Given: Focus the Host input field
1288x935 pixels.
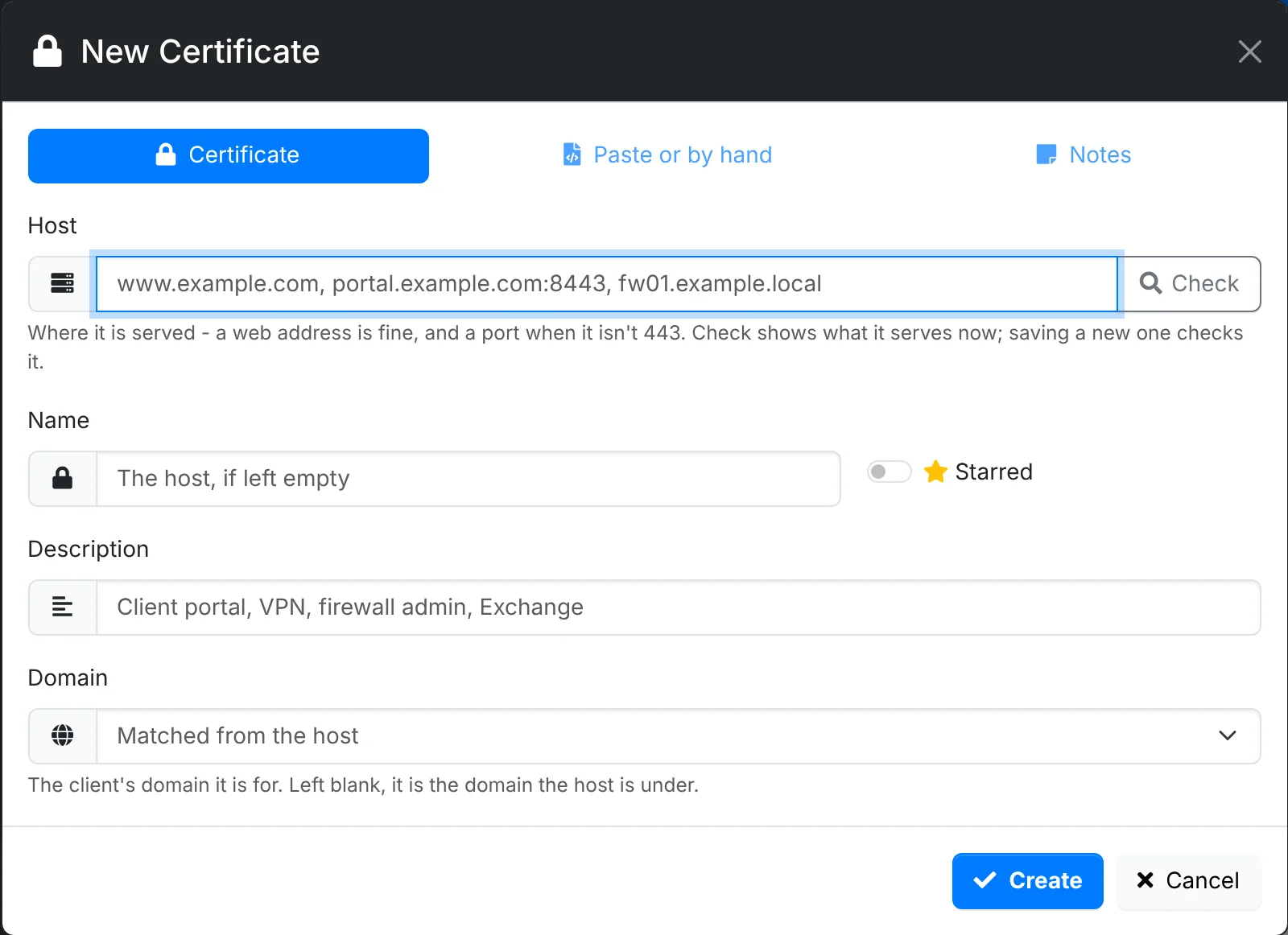Looking at the screenshot, I should point(607,283).
